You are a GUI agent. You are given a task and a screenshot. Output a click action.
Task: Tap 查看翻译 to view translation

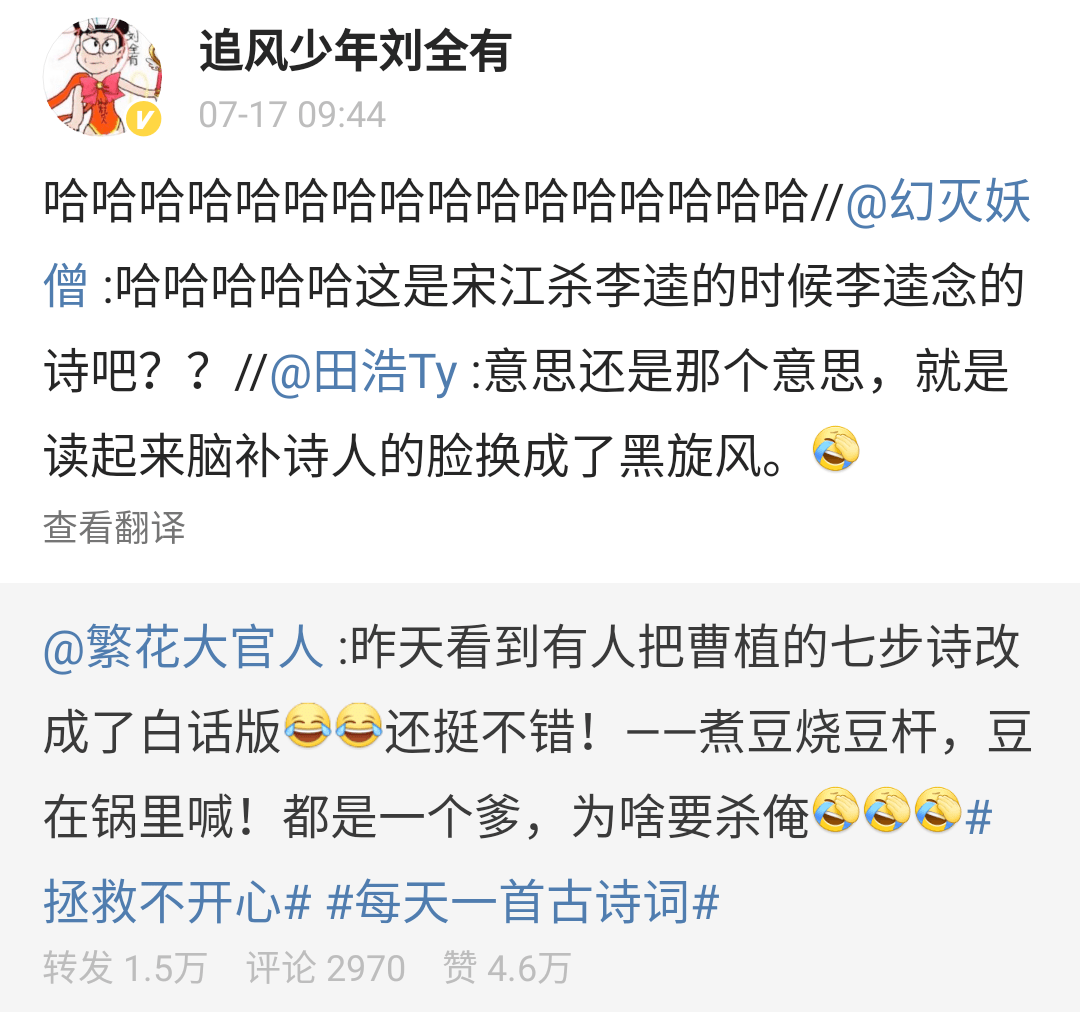click(x=114, y=528)
